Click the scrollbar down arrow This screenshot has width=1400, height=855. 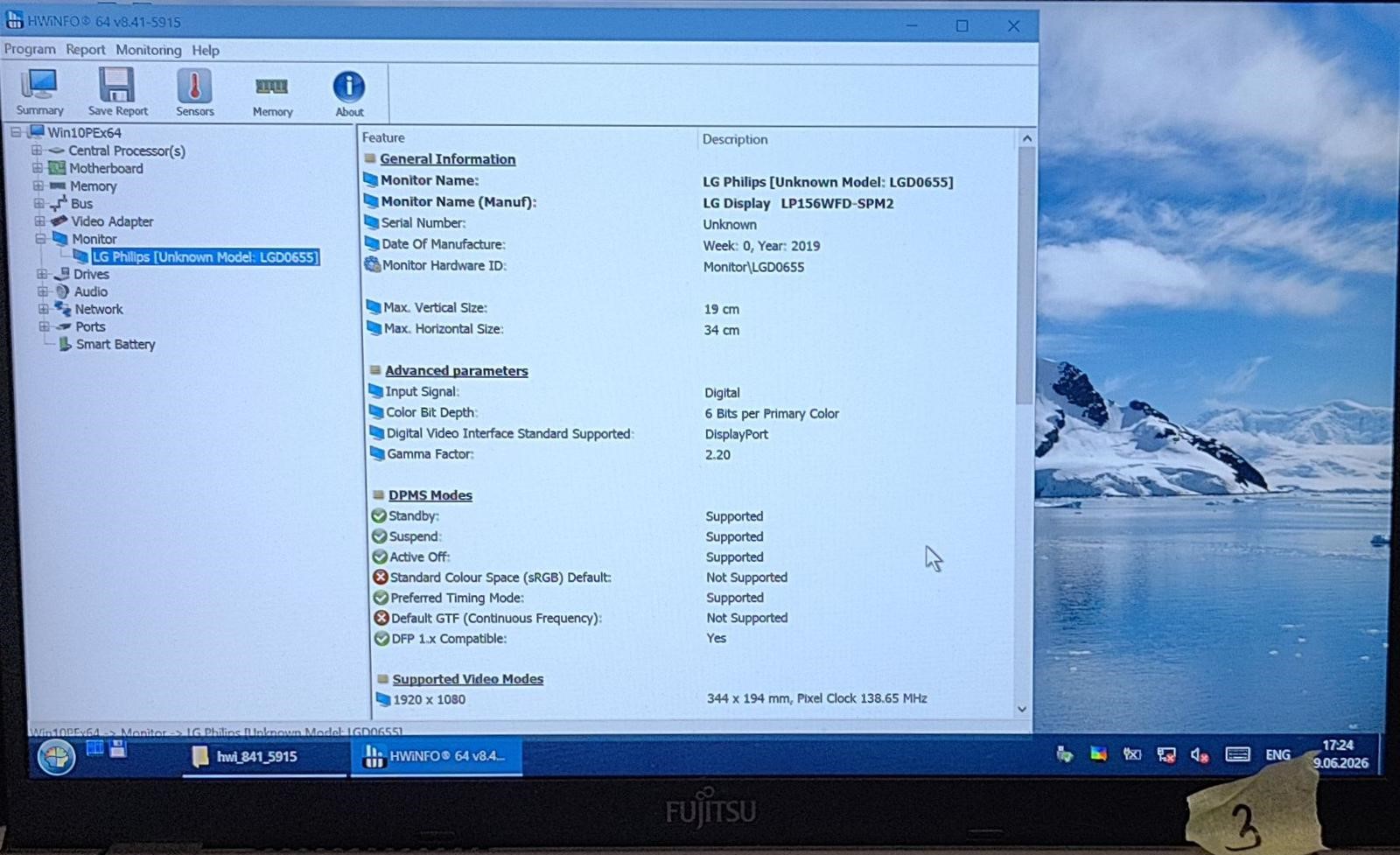pyautogui.click(x=1021, y=709)
